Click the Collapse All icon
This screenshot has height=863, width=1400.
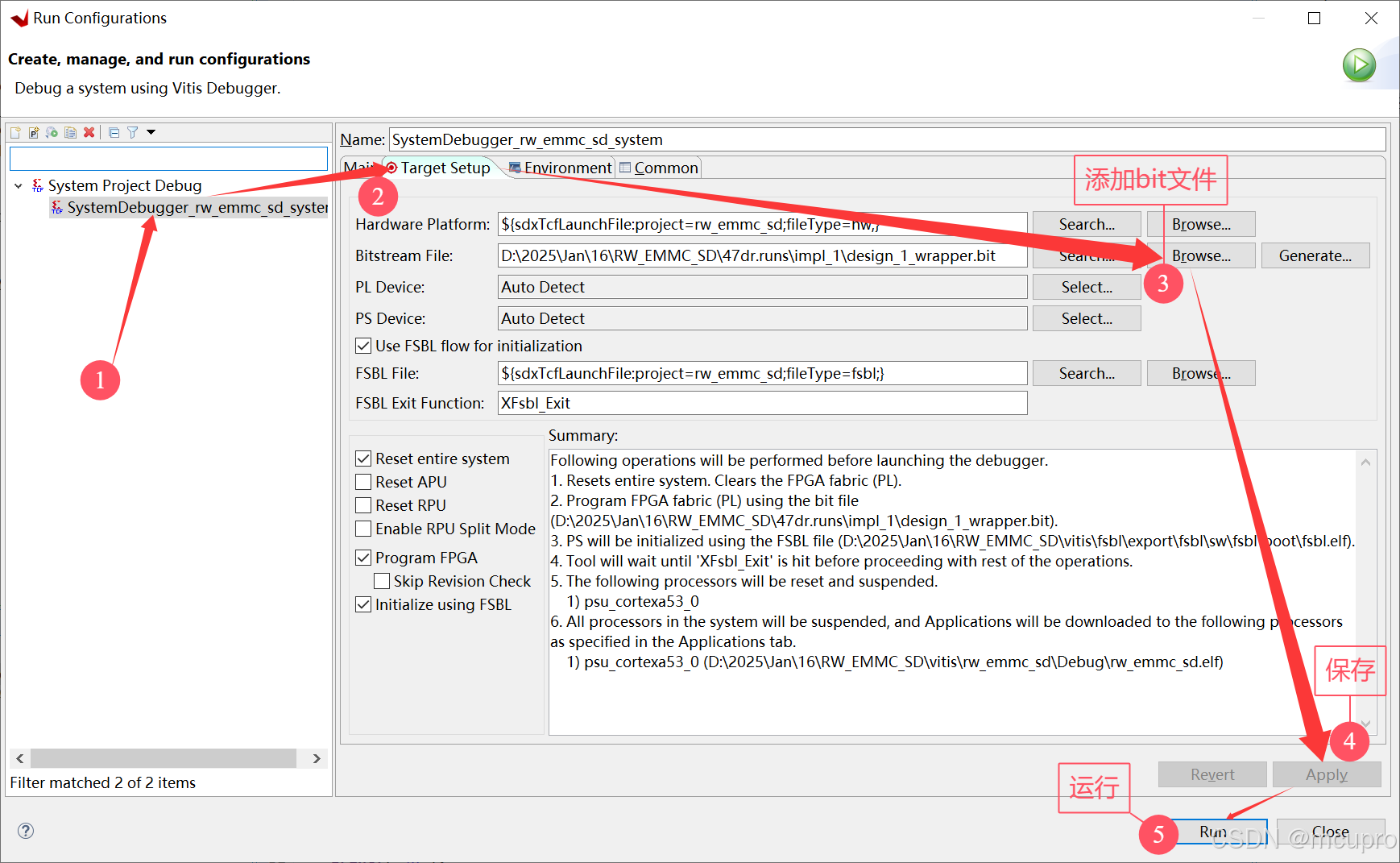[114, 132]
